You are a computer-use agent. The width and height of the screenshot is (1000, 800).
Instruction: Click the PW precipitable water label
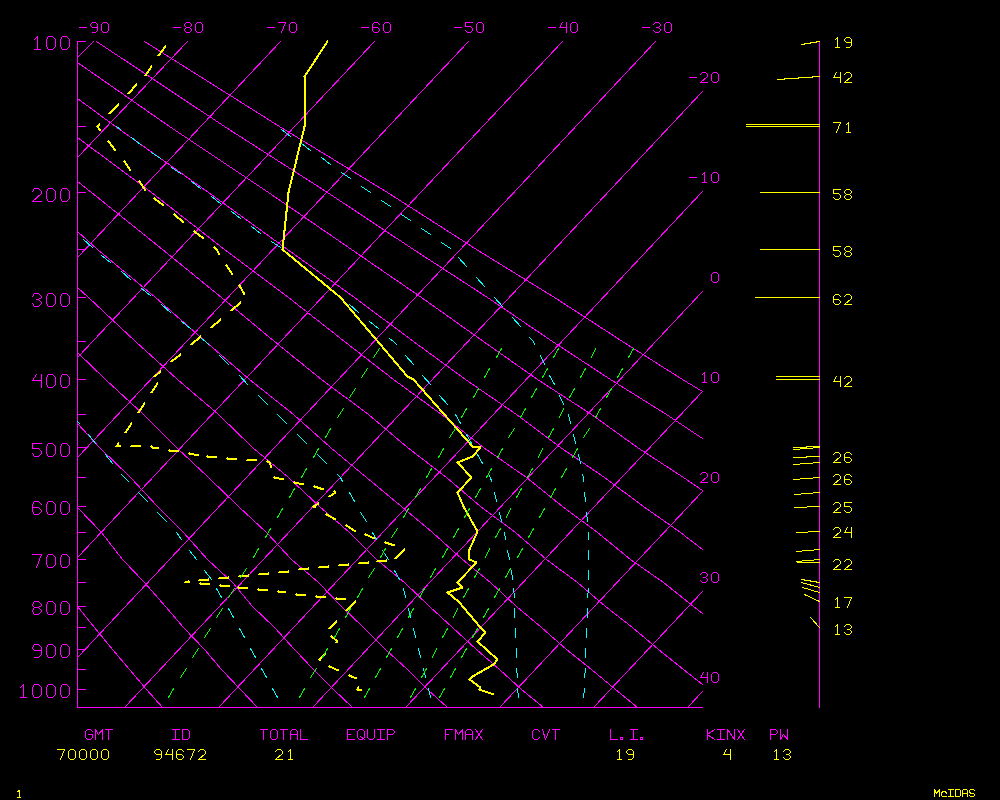pyautogui.click(x=779, y=735)
